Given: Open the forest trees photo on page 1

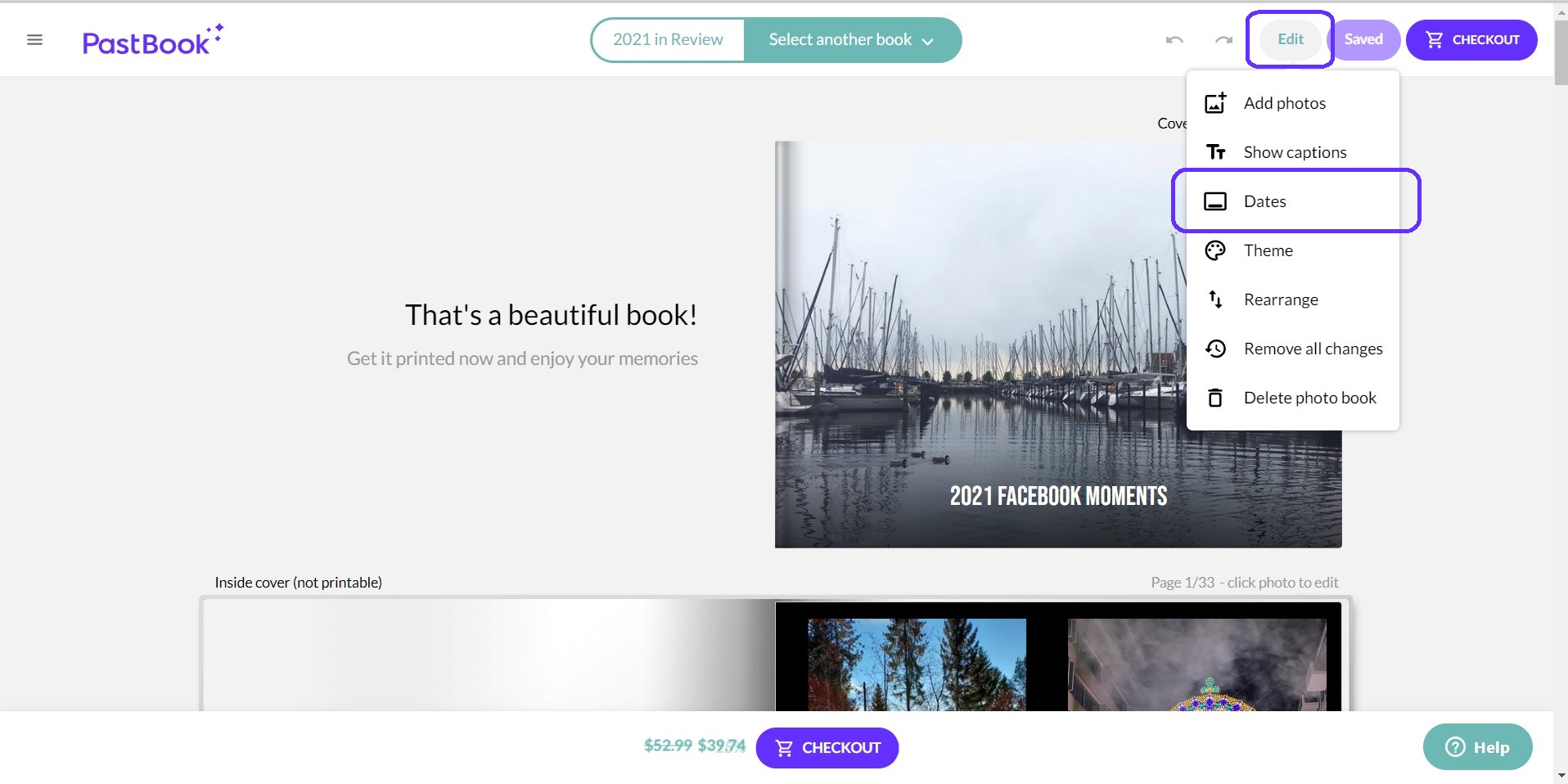Looking at the screenshot, I should 917,665.
